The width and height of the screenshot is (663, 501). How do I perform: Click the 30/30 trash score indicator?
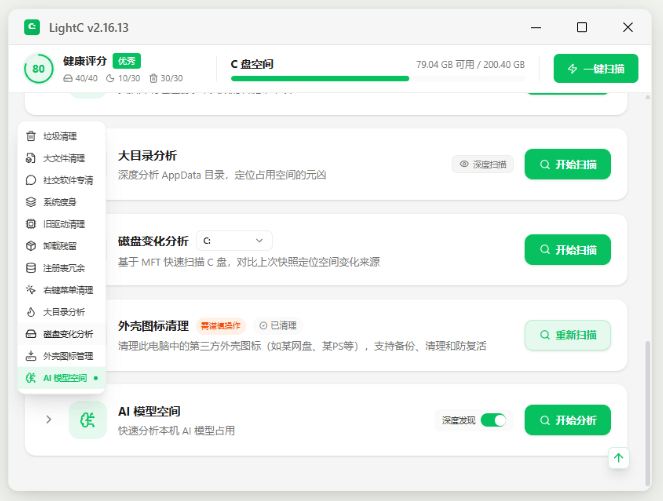(x=166, y=78)
